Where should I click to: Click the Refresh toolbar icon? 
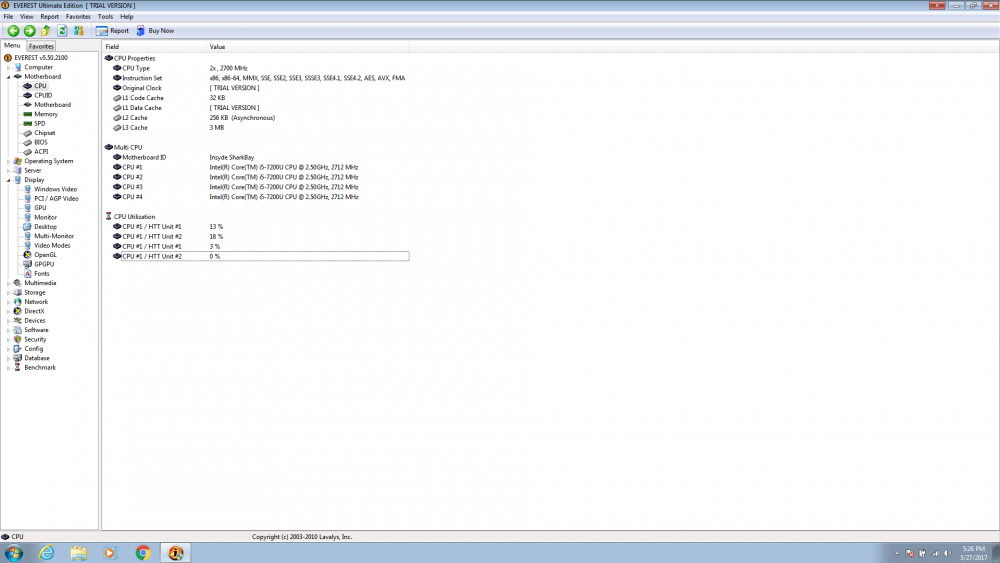click(62, 31)
